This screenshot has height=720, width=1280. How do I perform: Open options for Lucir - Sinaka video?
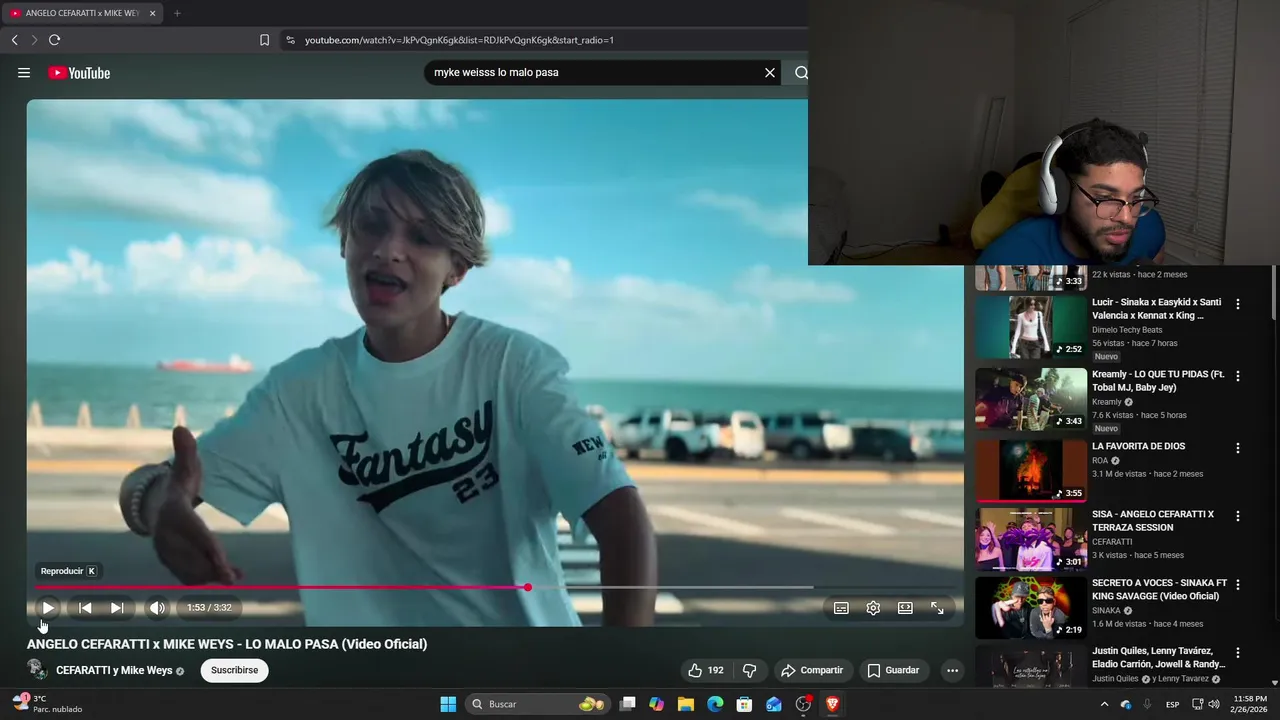tap(1237, 304)
